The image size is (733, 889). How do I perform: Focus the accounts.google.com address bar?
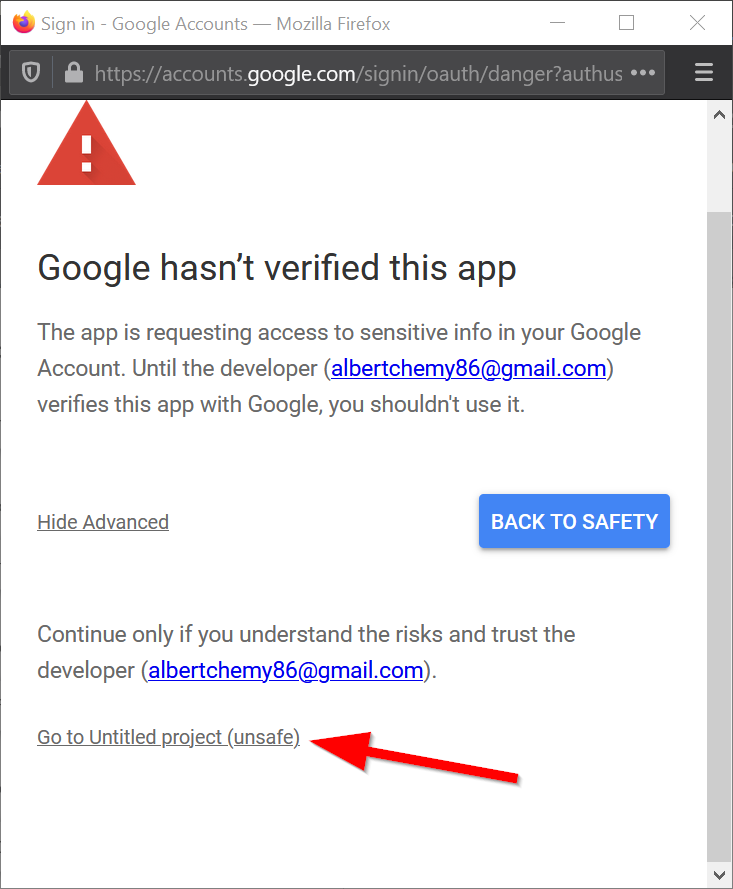coord(350,73)
